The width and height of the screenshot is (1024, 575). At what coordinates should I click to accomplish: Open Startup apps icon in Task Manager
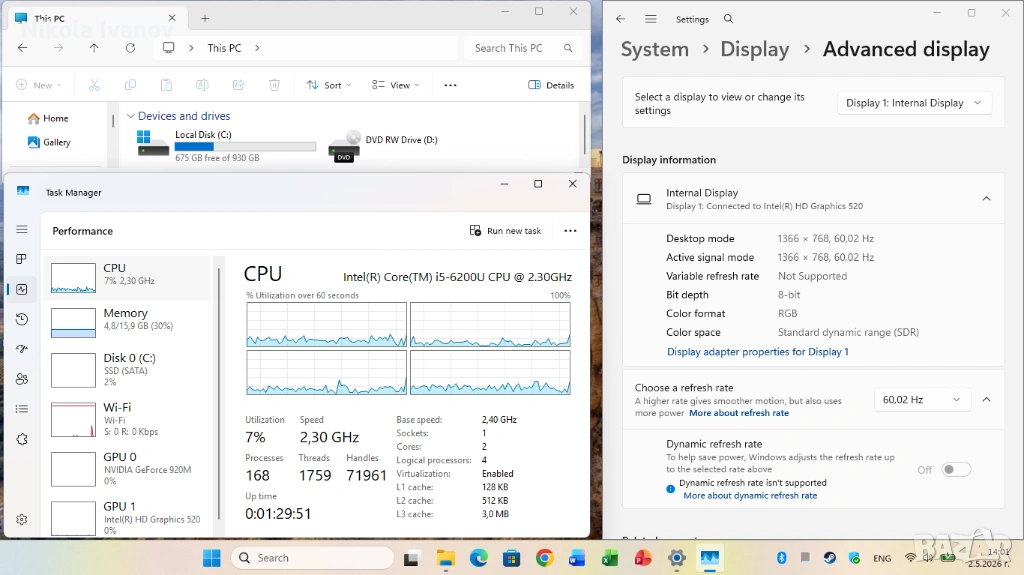(22, 349)
